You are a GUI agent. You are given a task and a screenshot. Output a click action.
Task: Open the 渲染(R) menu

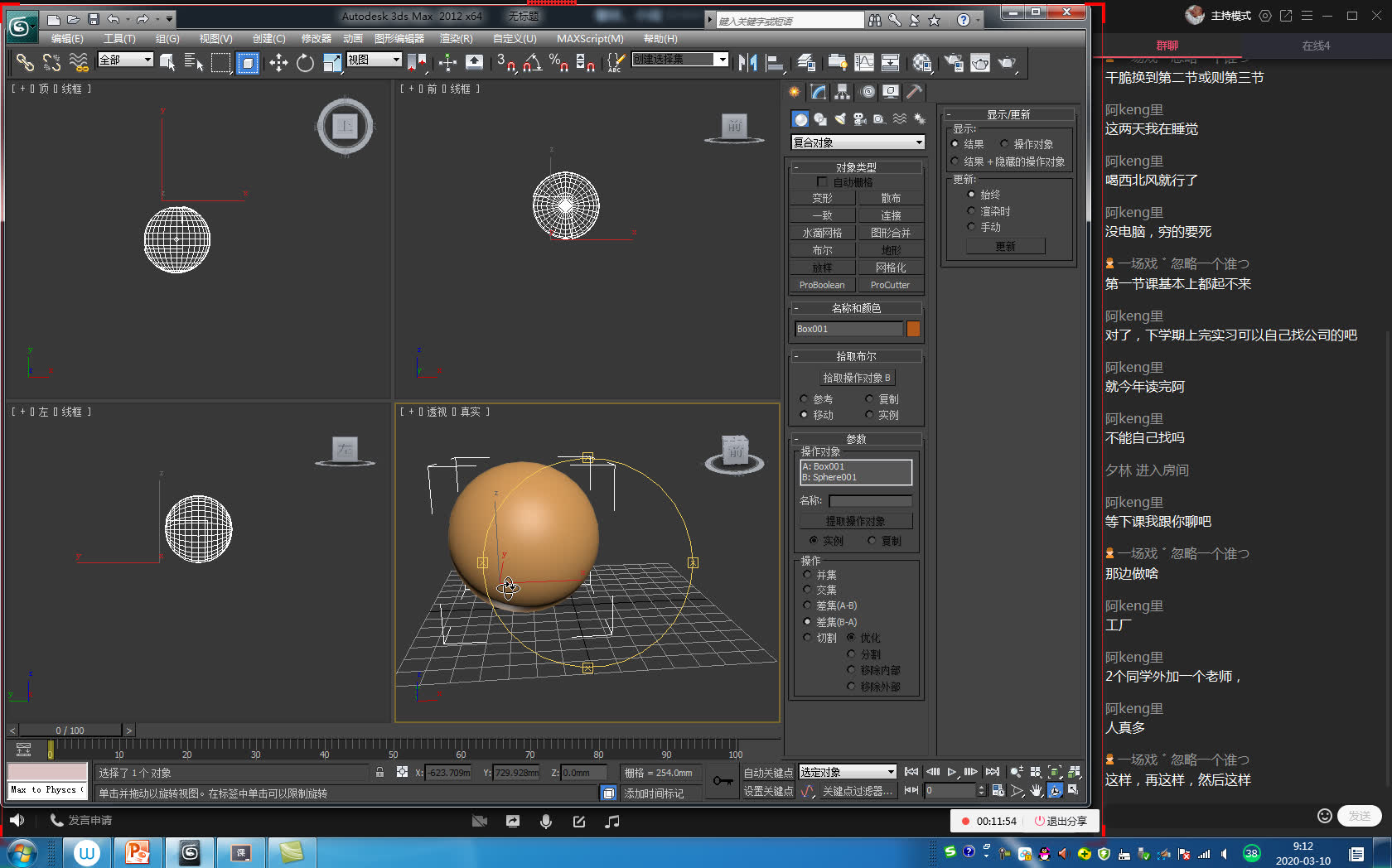455,39
